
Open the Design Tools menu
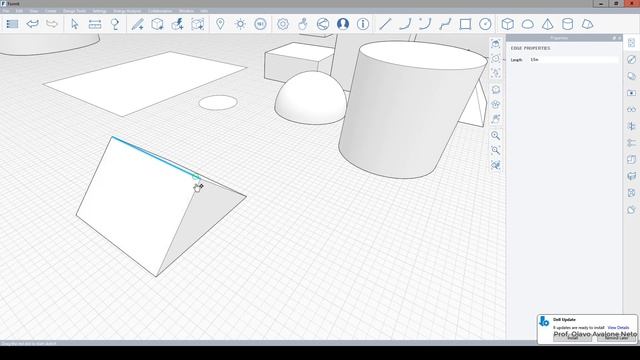[x=74, y=11]
